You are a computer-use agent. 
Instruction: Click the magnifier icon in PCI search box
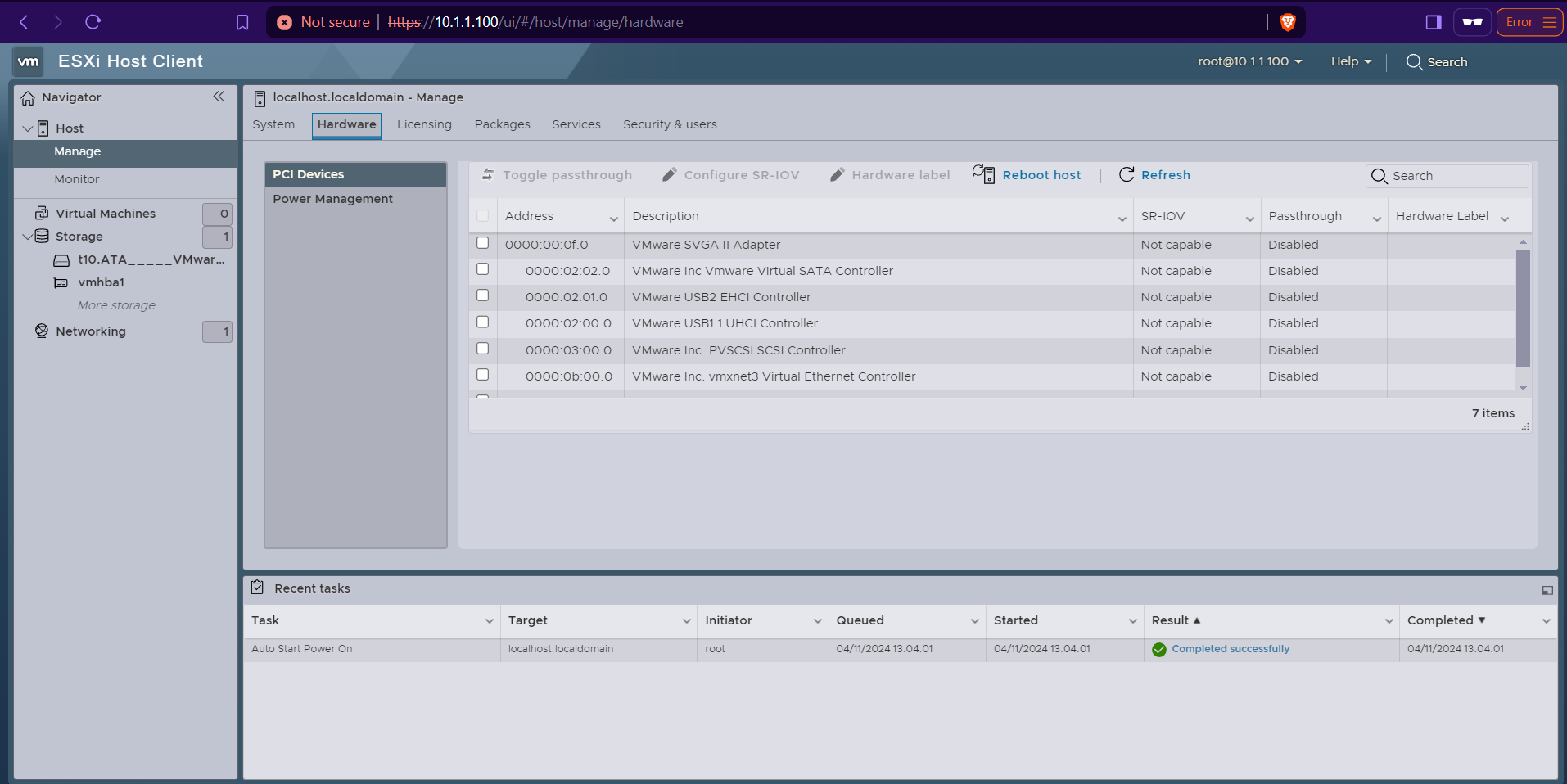pyautogui.click(x=1380, y=176)
